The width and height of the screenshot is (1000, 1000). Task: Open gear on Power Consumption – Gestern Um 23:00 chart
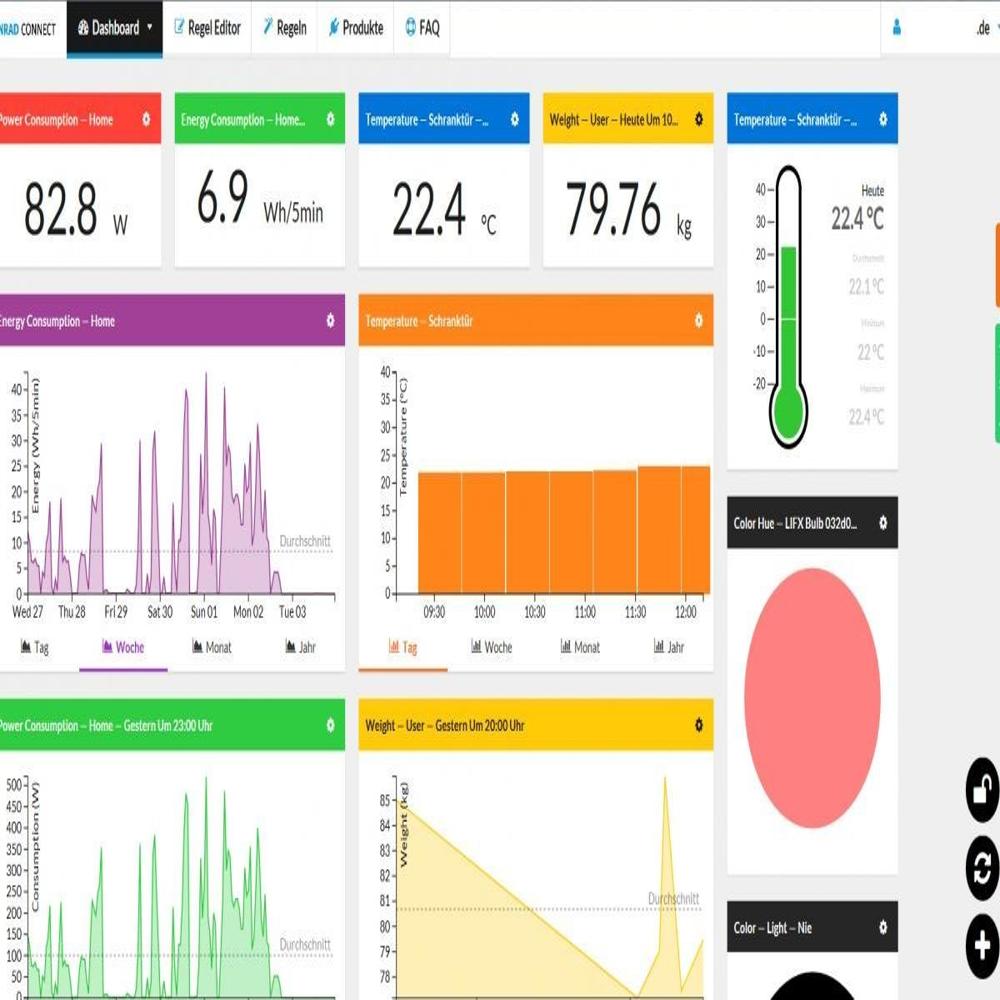(330, 724)
